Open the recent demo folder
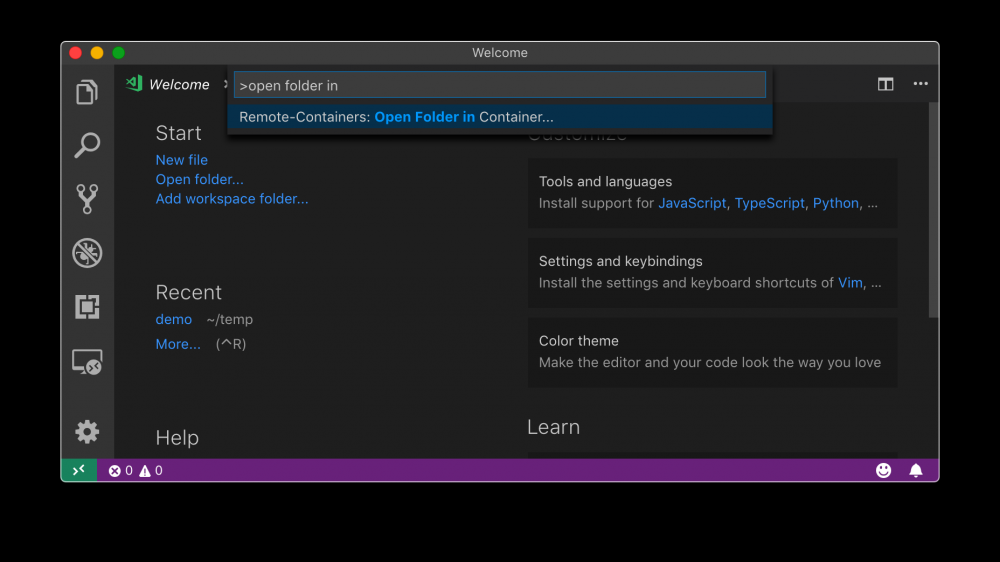1000x562 pixels. tap(173, 319)
